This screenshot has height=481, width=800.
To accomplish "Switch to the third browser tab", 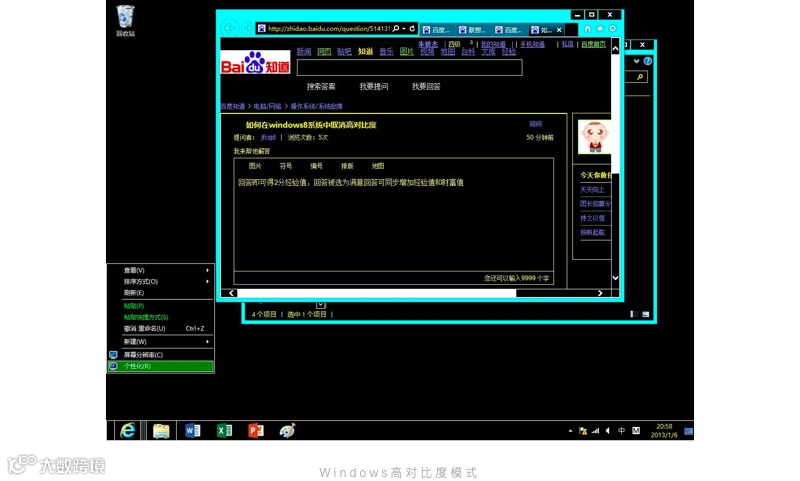I will coord(509,30).
